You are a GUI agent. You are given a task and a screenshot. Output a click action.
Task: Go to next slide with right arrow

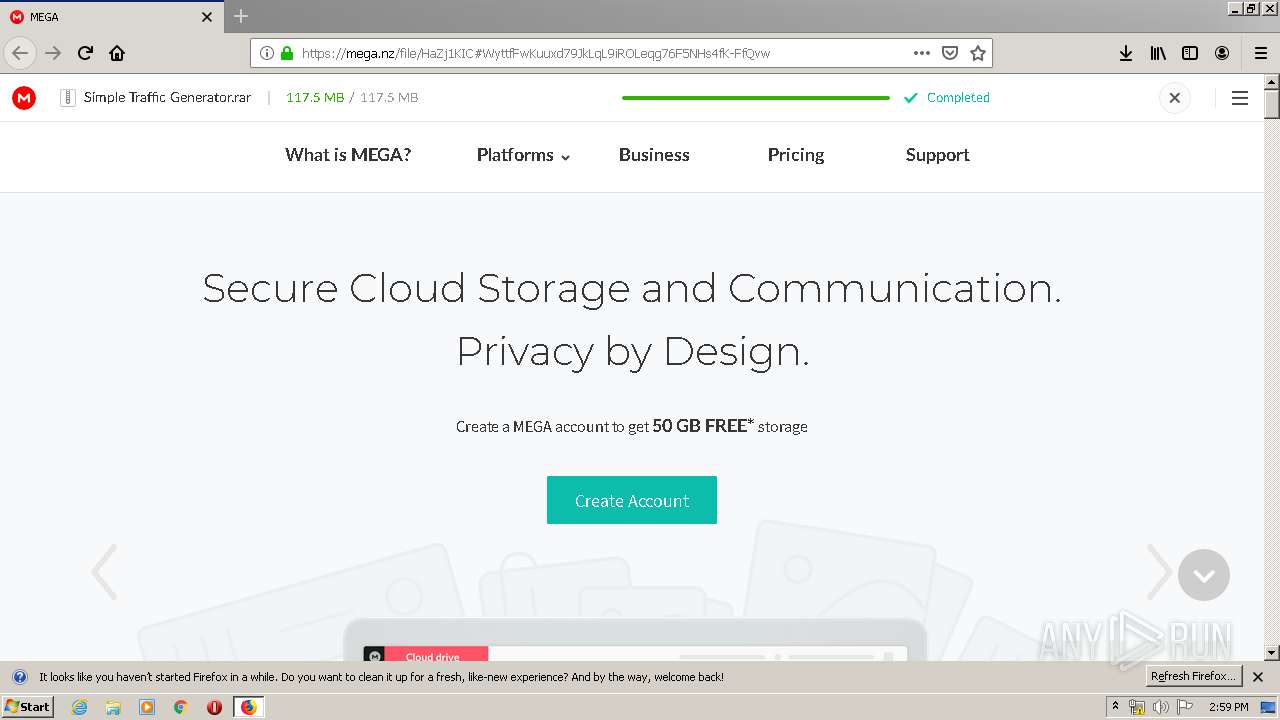1159,572
